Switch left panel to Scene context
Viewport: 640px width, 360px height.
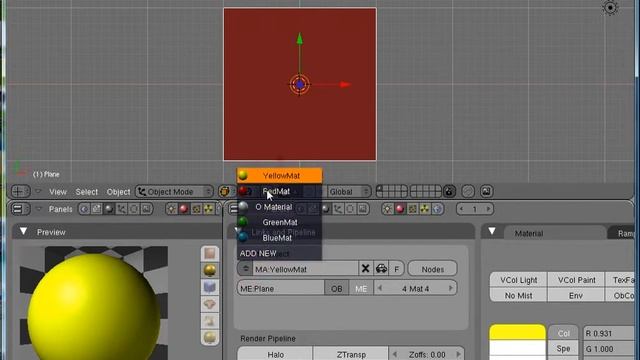click(146, 209)
